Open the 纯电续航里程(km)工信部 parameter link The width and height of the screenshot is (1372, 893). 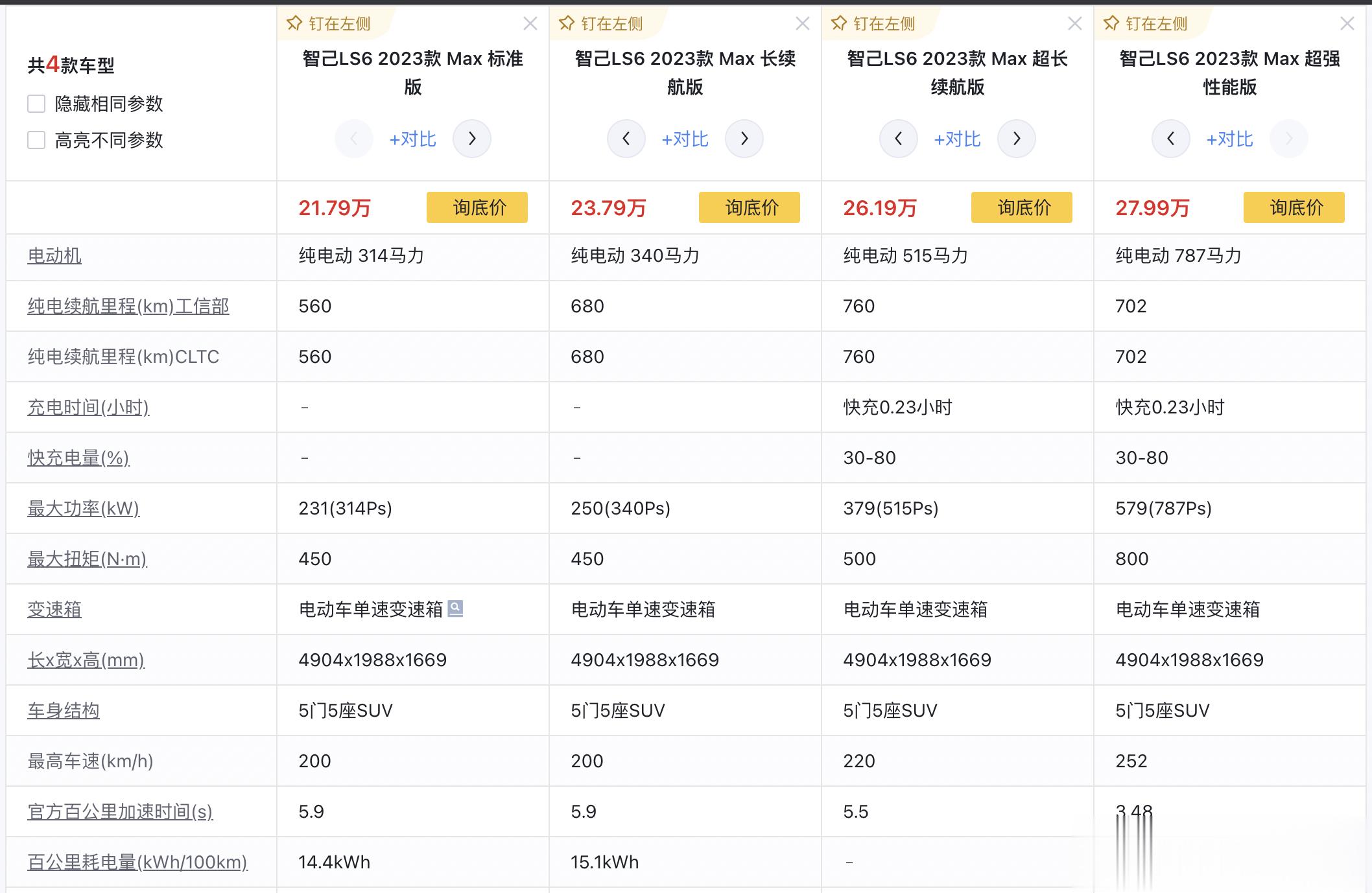pos(128,307)
